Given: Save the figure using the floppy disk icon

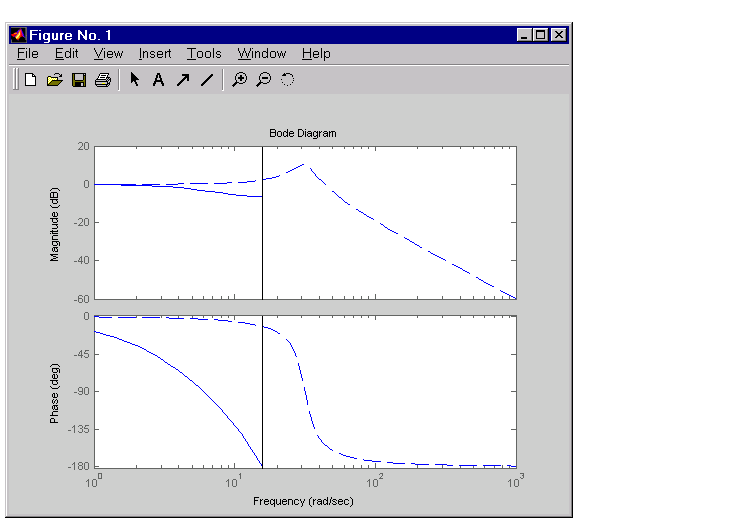Looking at the screenshot, I should pos(79,80).
